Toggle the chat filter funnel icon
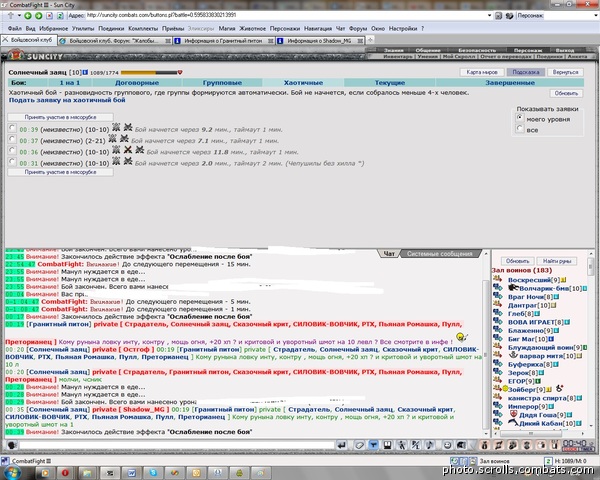Viewport: 600px width, 480px height. [373, 445]
